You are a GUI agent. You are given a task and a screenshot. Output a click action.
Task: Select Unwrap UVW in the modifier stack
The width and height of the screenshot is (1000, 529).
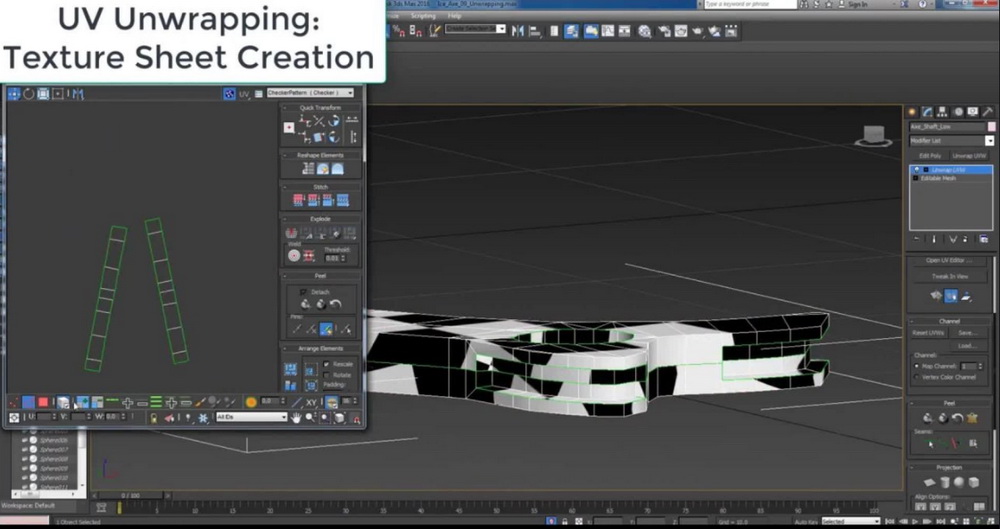pyautogui.click(x=946, y=170)
